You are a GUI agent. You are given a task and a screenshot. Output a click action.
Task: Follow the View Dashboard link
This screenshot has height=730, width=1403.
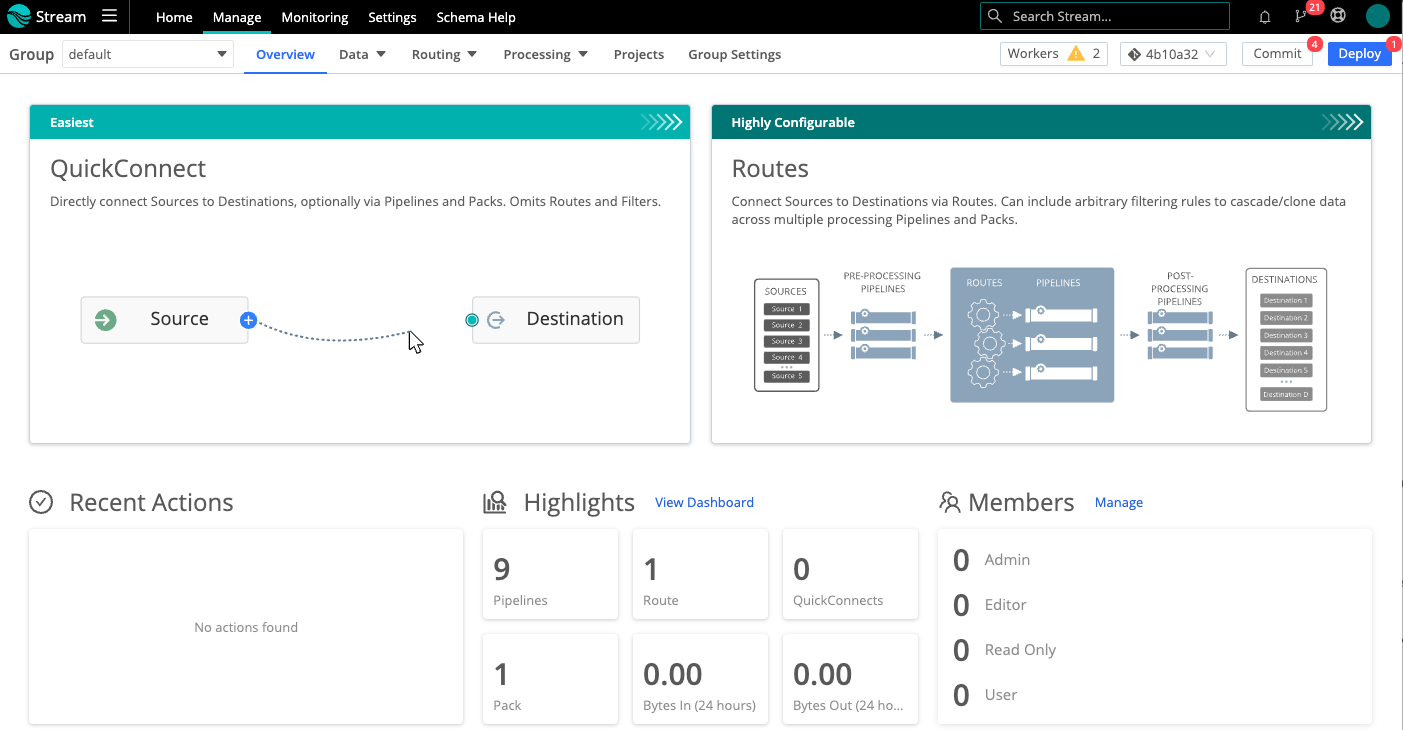(704, 502)
